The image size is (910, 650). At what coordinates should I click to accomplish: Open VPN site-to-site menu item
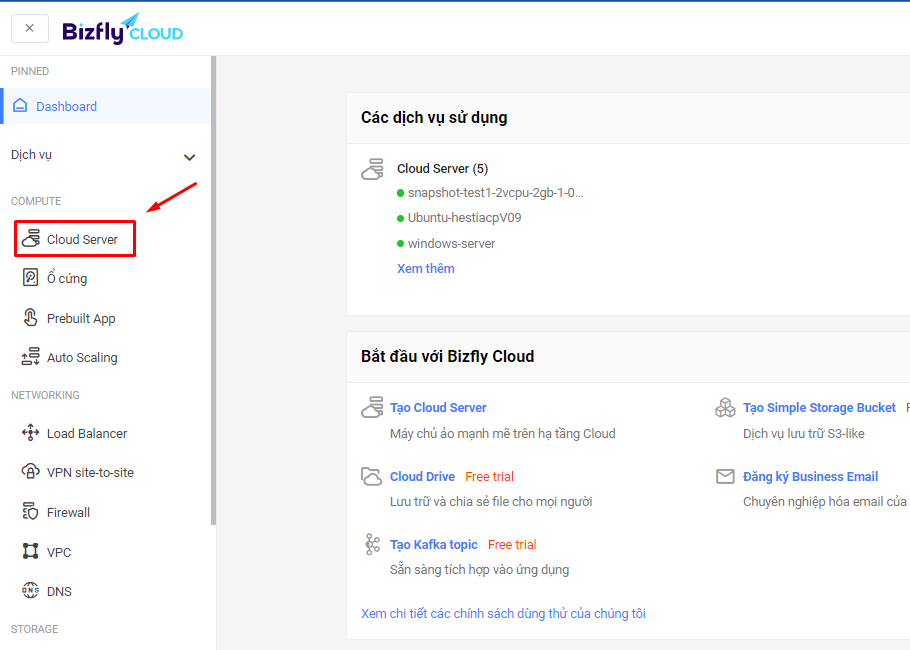(x=90, y=472)
